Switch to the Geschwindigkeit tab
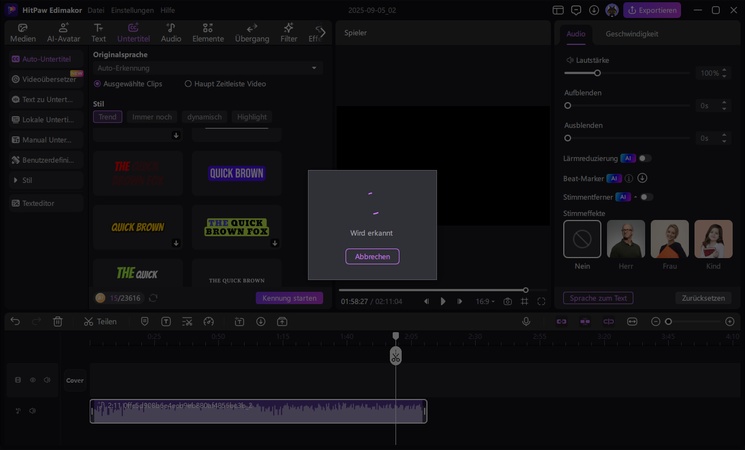Screen dimensions: 745x450 pyautogui.click(x=631, y=34)
